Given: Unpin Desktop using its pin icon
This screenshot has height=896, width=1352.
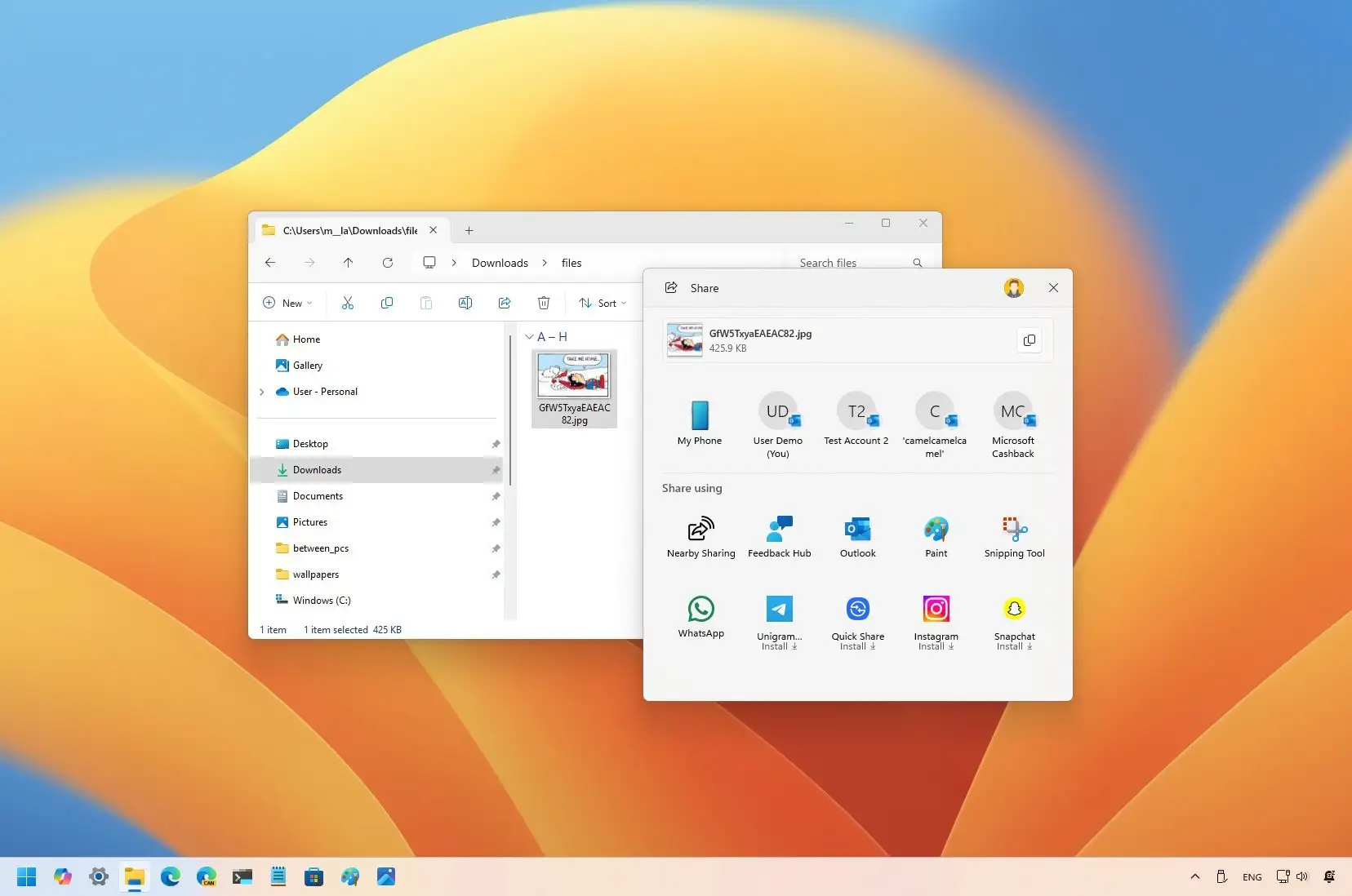Looking at the screenshot, I should [496, 444].
